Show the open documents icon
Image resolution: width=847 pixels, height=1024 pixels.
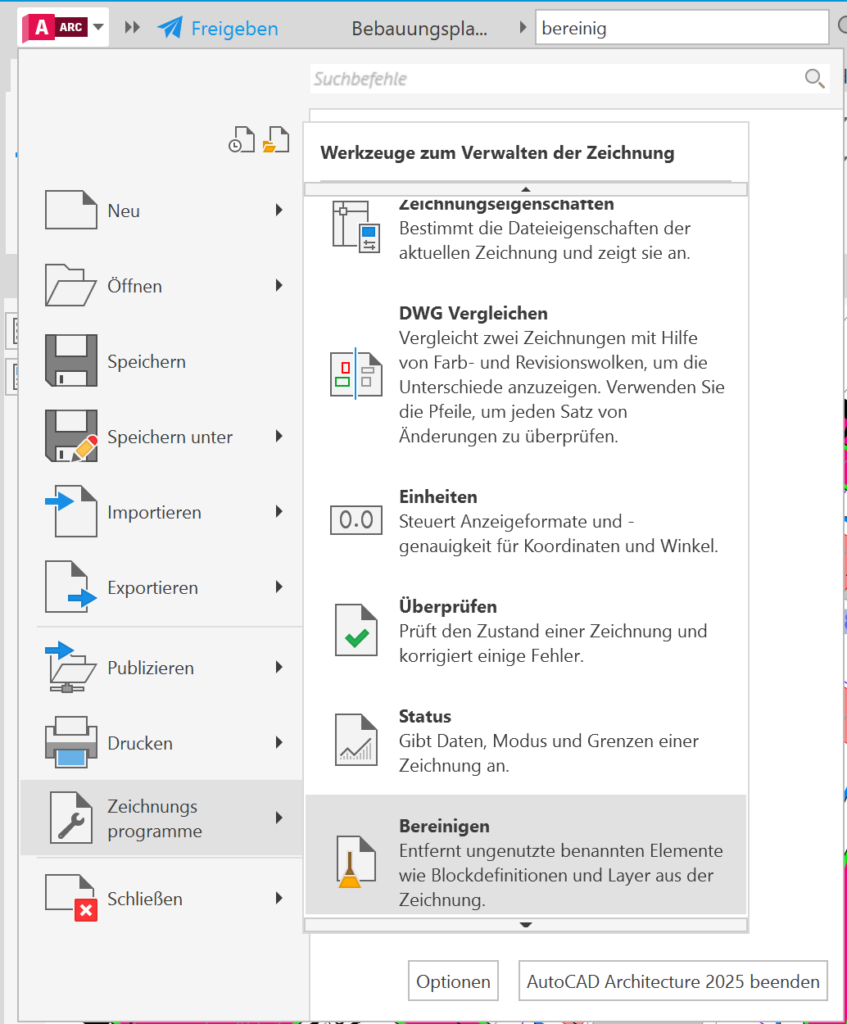275,141
